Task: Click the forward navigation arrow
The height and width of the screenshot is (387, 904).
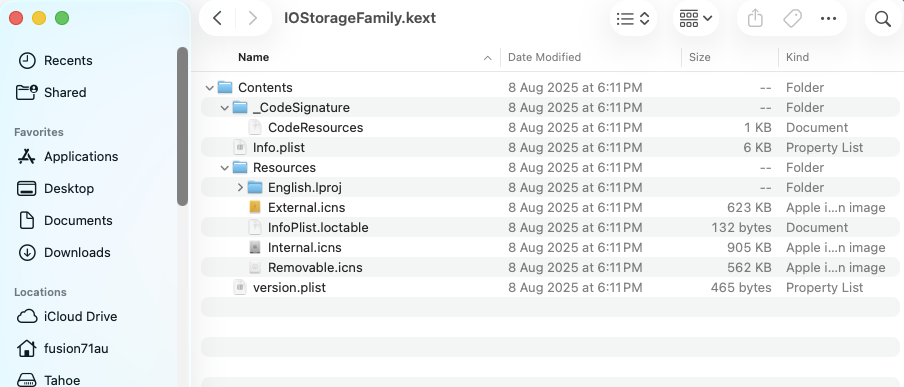Action: click(x=253, y=18)
